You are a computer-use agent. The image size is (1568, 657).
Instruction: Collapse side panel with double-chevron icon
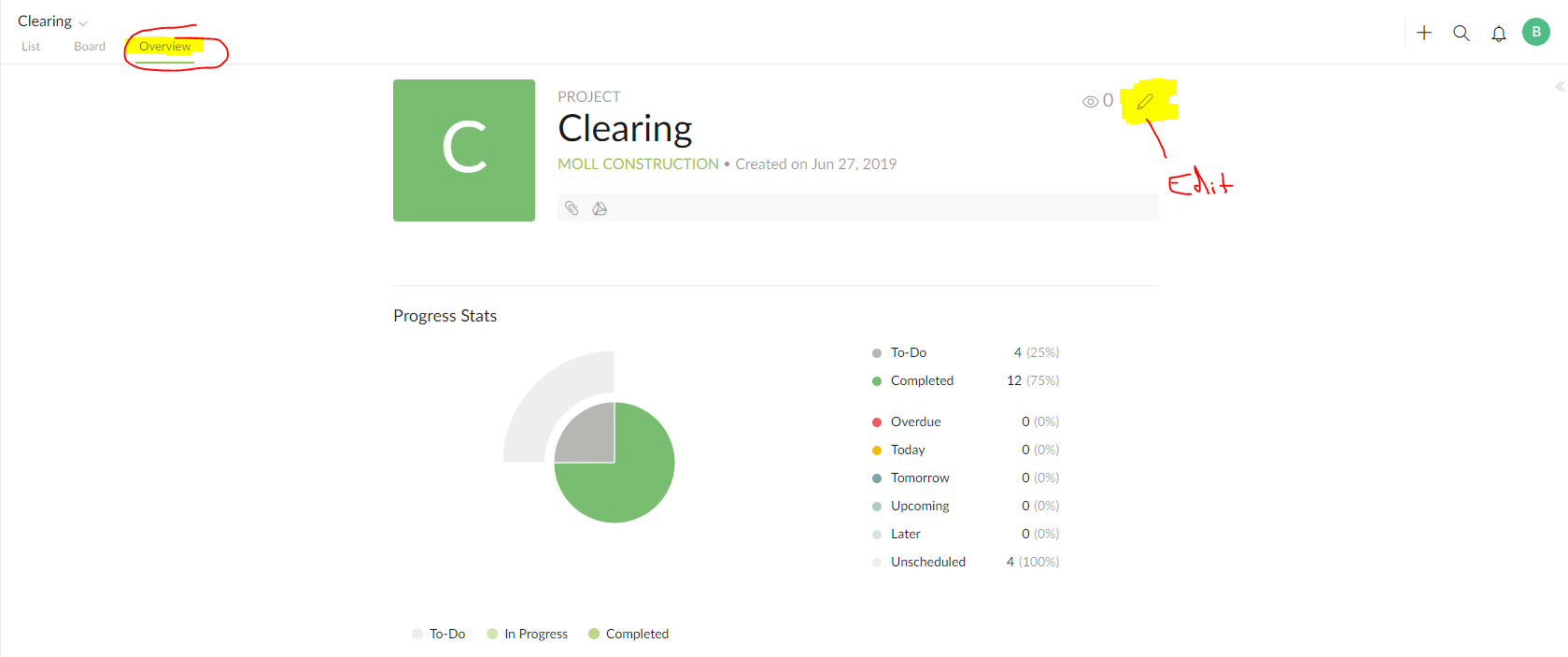click(x=1560, y=86)
